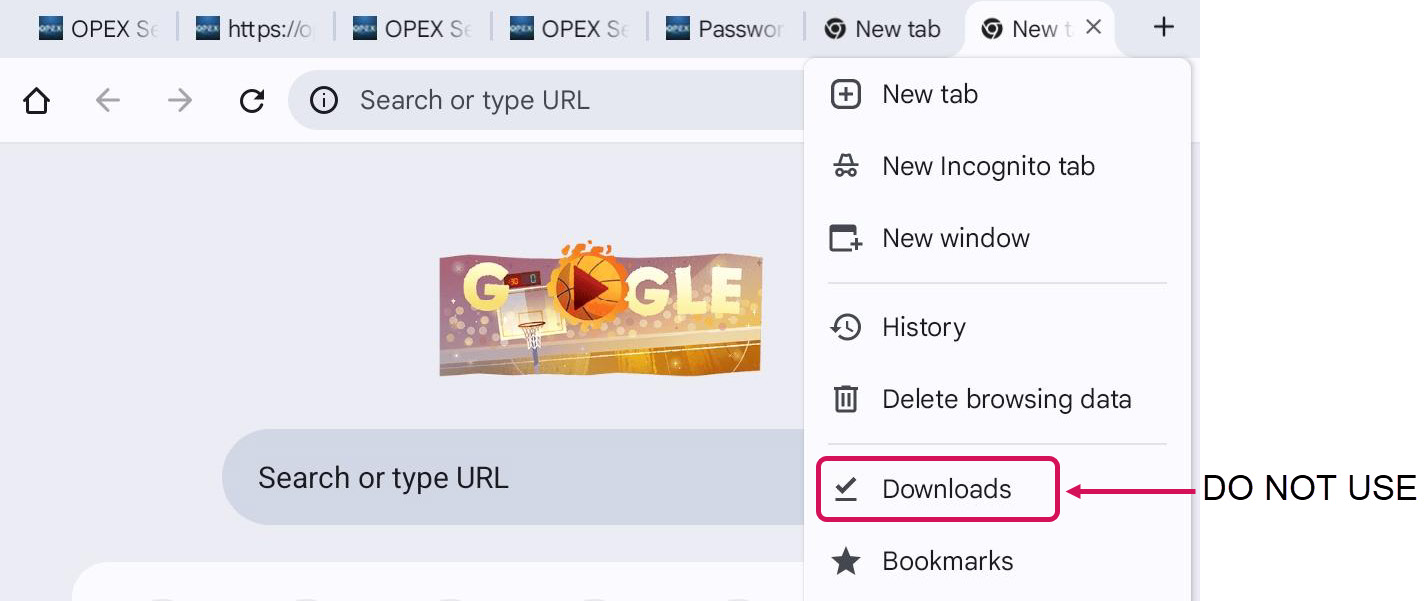1424x601 pixels.
Task: Switch to the first OPEX tab
Action: pos(98,29)
